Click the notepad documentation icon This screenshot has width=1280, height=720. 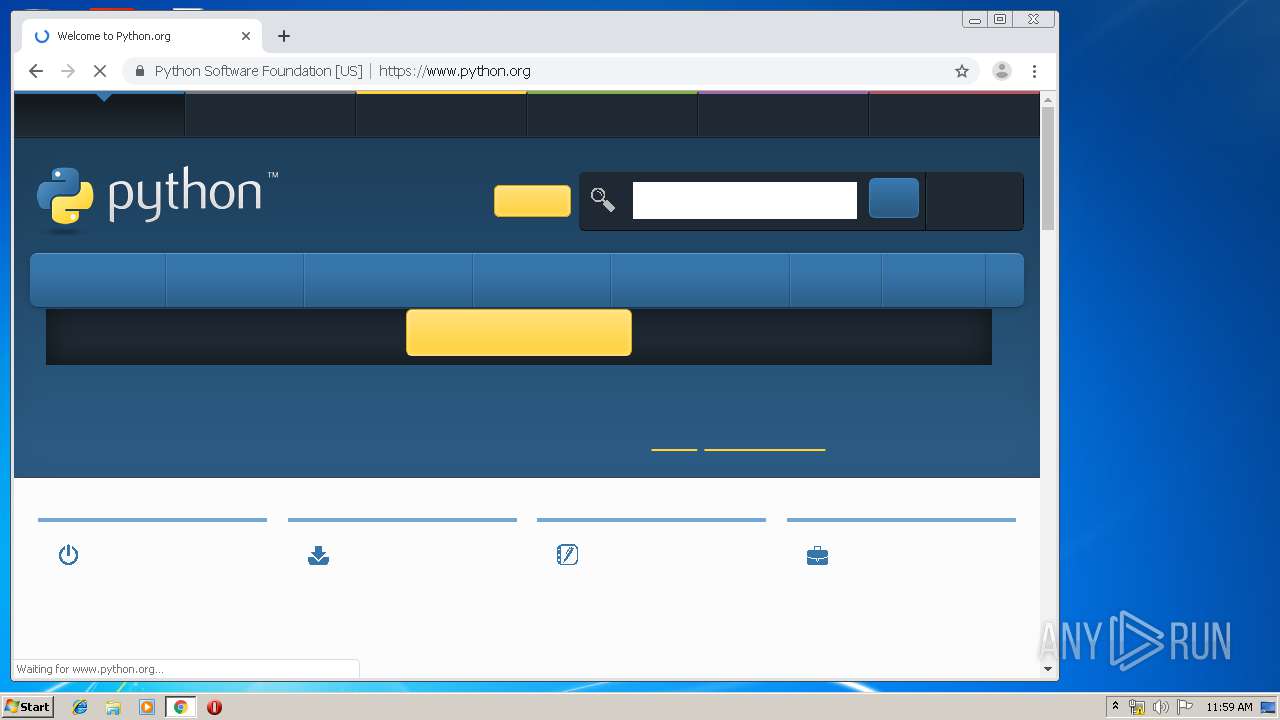[567, 554]
